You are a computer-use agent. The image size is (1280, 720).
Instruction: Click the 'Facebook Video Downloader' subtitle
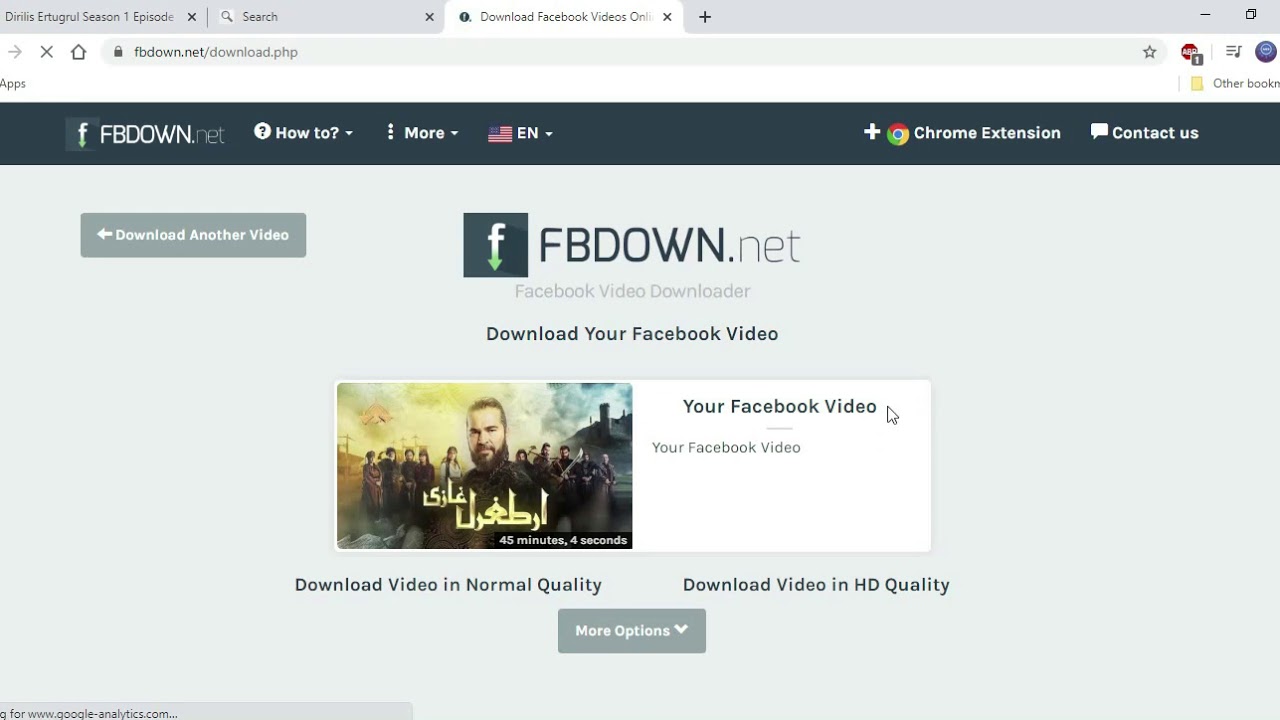(x=632, y=291)
